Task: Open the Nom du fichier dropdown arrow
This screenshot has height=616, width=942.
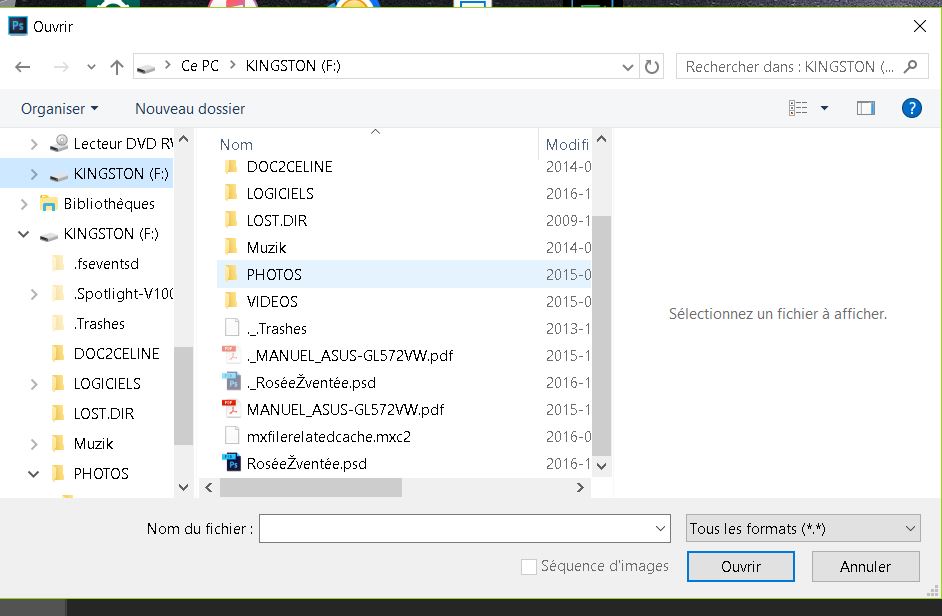Action: point(660,529)
